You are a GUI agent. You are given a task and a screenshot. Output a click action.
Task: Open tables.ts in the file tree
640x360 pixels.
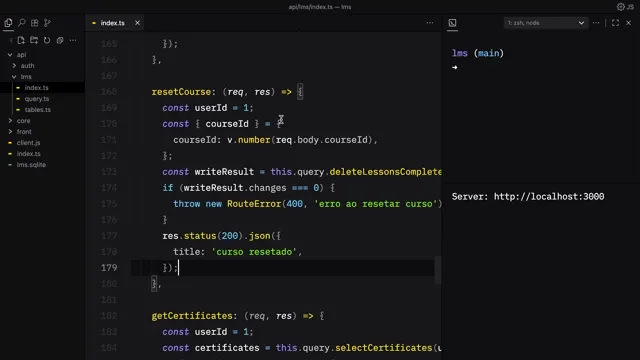(x=38, y=109)
